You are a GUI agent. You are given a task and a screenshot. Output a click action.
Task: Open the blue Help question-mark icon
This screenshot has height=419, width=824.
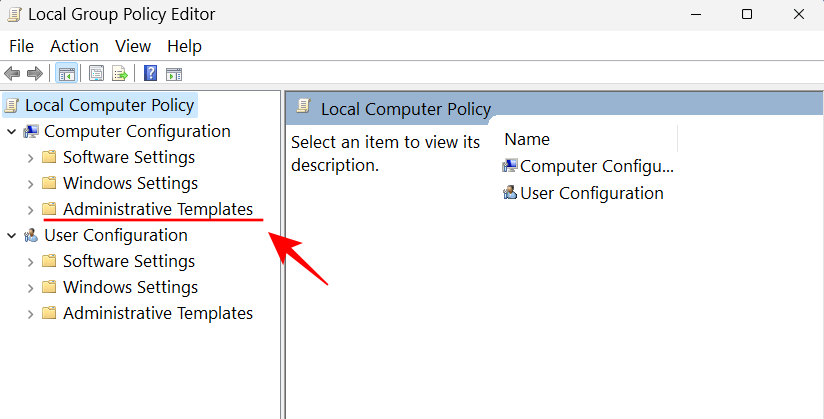(150, 73)
